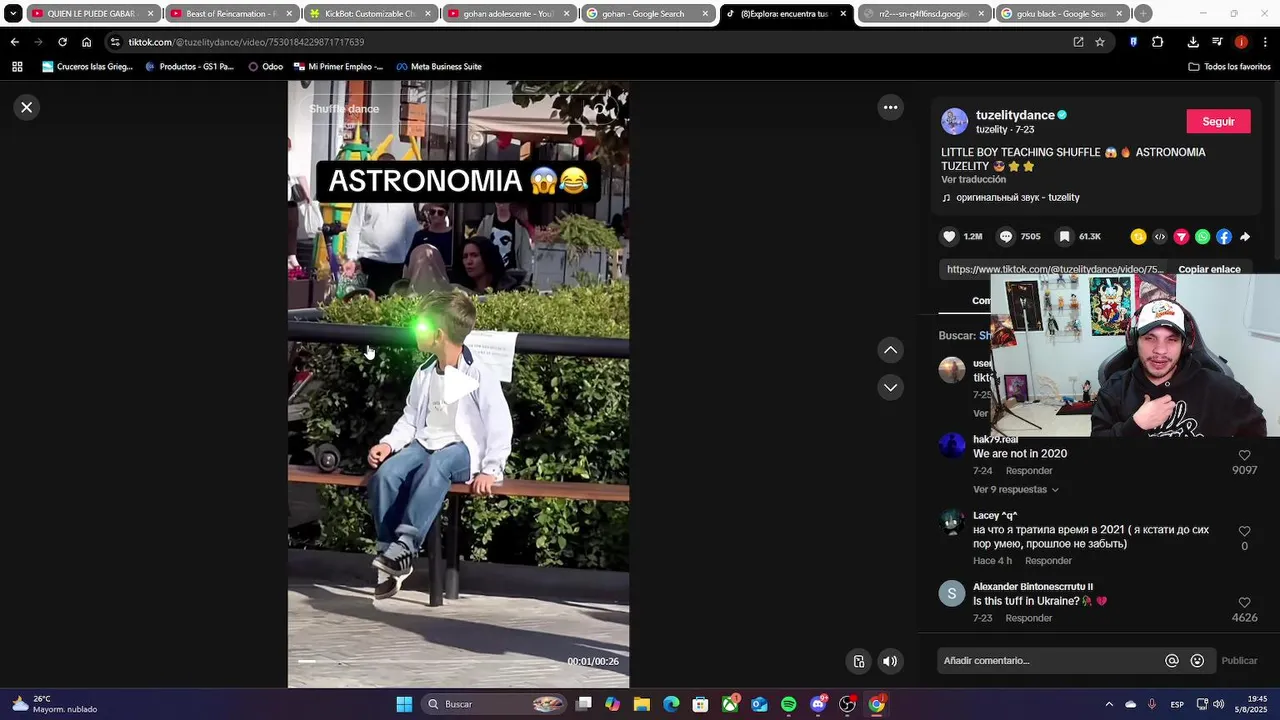Open the three-dot video options menu
Image resolution: width=1280 pixels, height=720 pixels.
890,107
